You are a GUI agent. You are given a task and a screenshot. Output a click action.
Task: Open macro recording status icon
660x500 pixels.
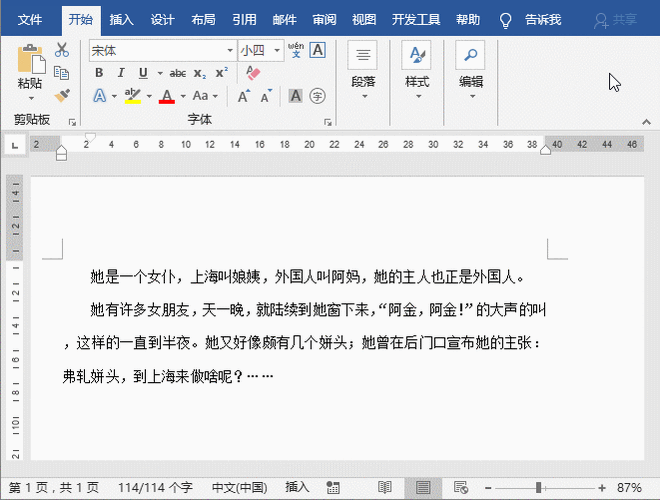click(x=333, y=488)
